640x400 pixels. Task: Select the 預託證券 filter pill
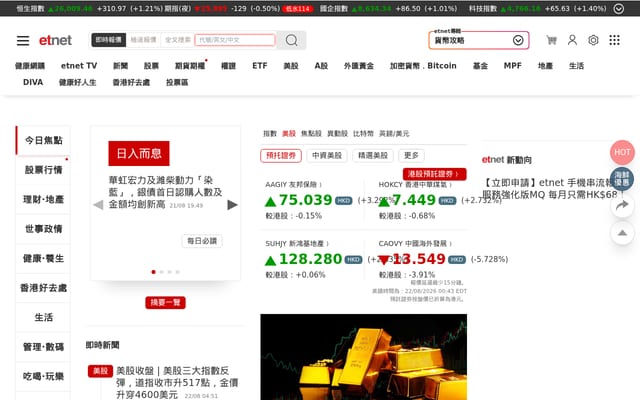(x=281, y=156)
